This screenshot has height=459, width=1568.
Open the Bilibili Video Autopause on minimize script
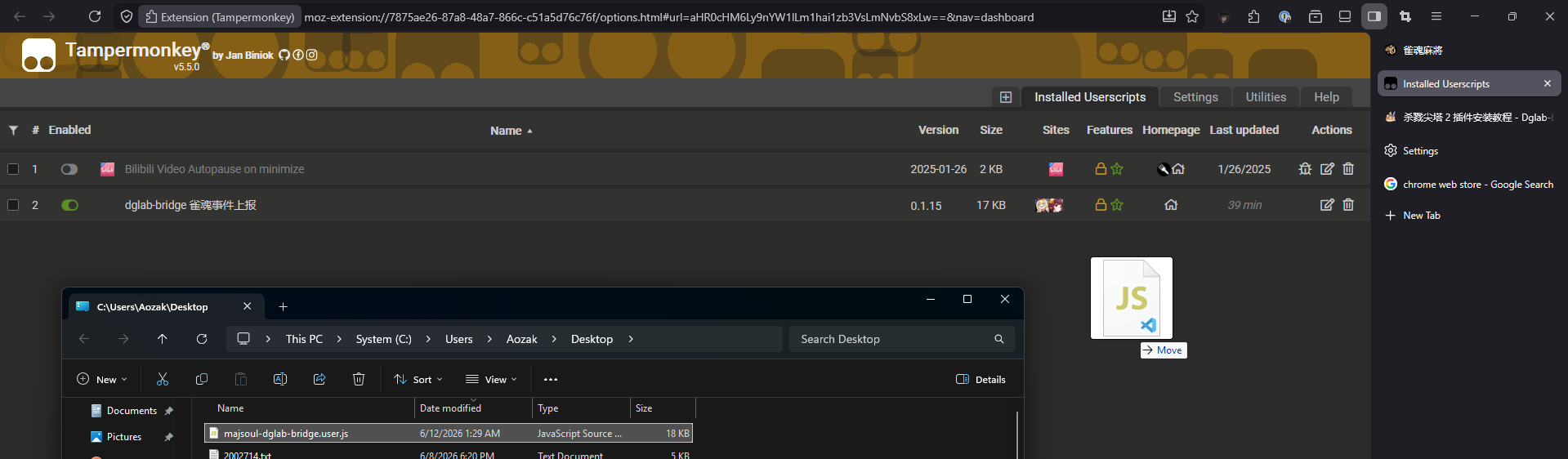pos(214,169)
